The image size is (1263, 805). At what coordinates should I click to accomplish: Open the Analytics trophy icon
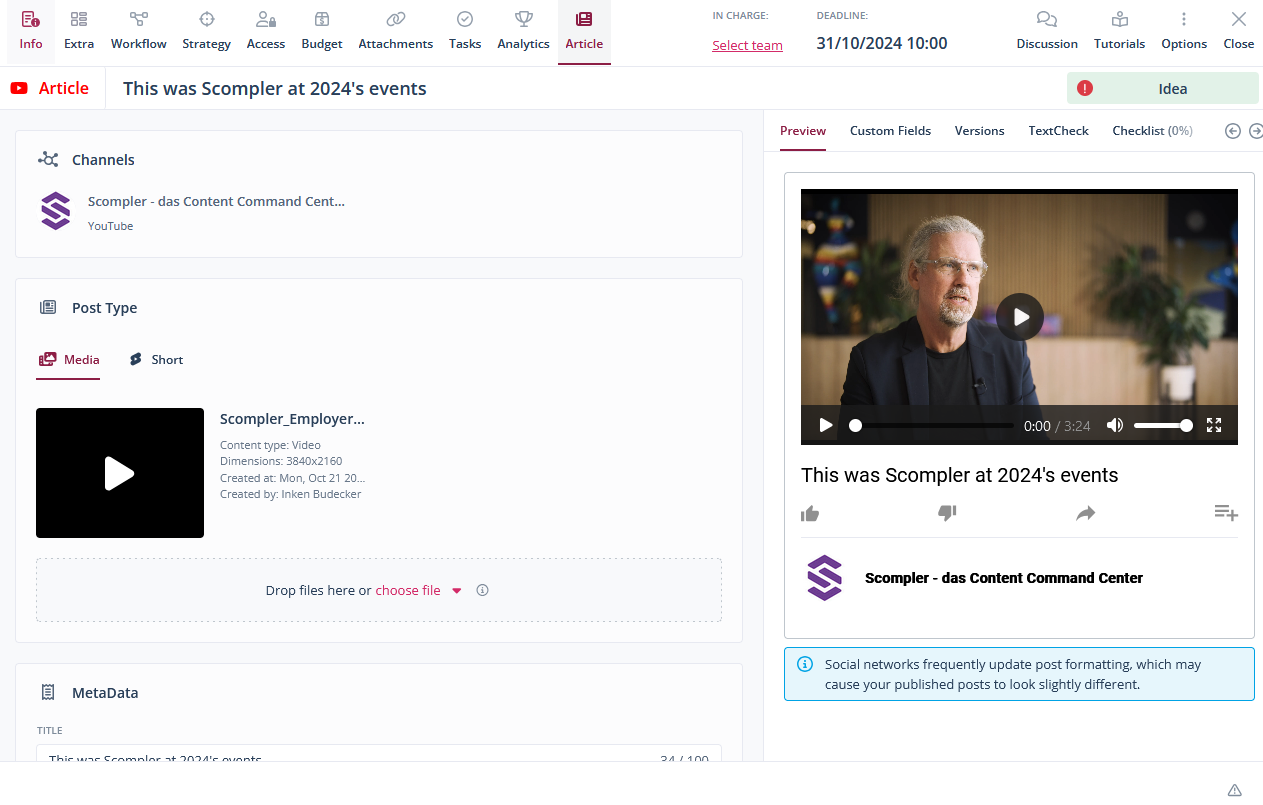523,20
